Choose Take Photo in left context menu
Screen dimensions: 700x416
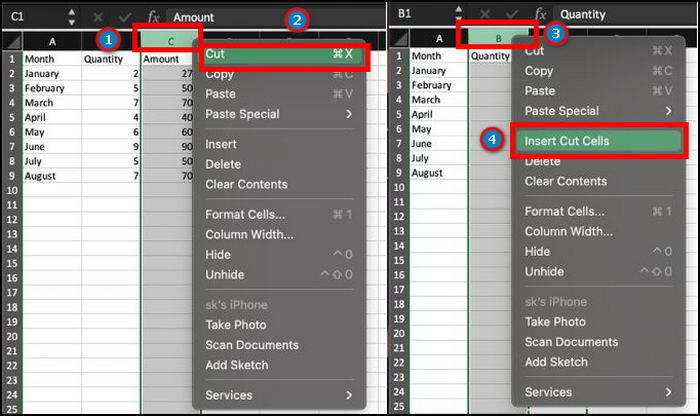tap(279, 325)
